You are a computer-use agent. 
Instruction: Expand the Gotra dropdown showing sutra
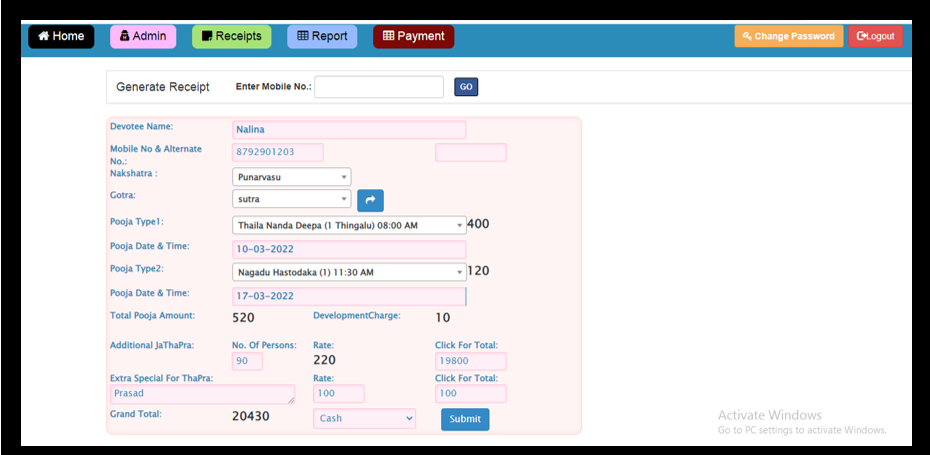(x=291, y=199)
